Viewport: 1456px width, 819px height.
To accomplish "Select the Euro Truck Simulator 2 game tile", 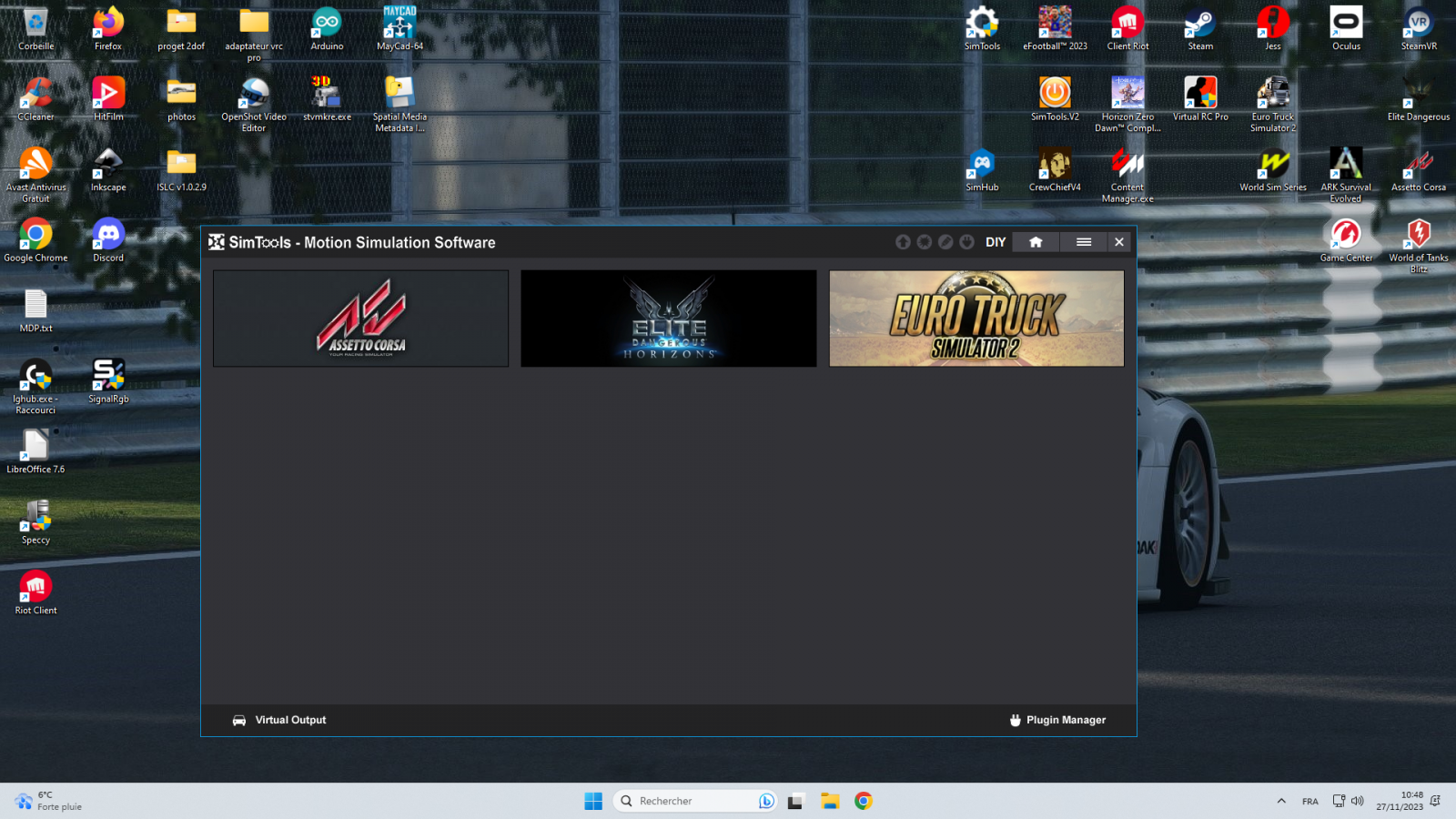I will pos(976,318).
